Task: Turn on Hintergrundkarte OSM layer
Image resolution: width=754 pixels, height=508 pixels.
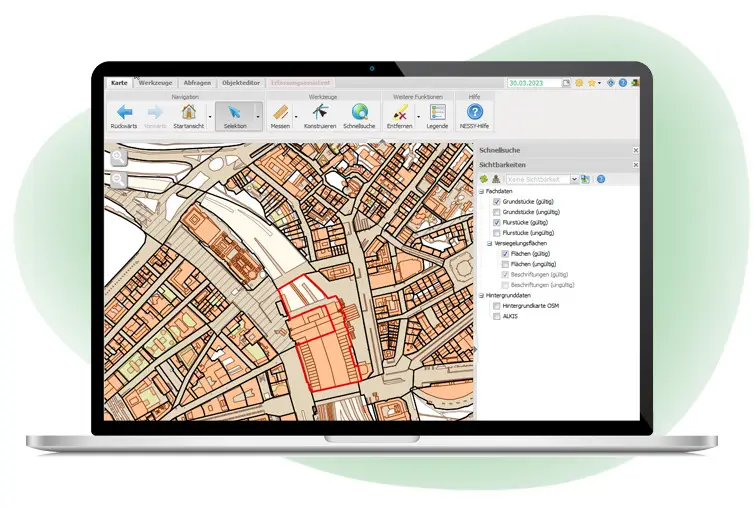Action: pyautogui.click(x=496, y=305)
